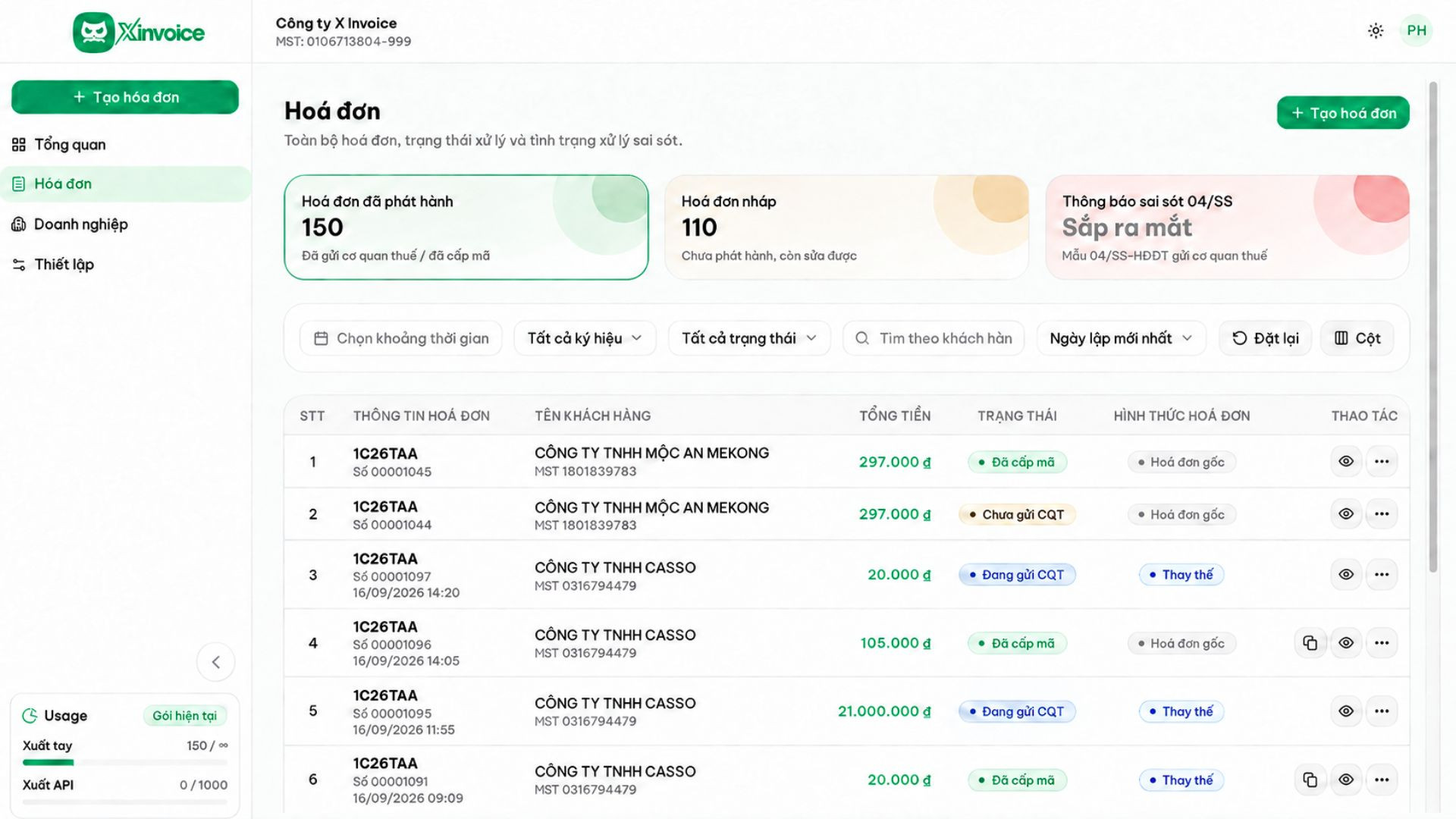Click the eye icon on row 6
The image size is (1456, 819).
[1346, 780]
